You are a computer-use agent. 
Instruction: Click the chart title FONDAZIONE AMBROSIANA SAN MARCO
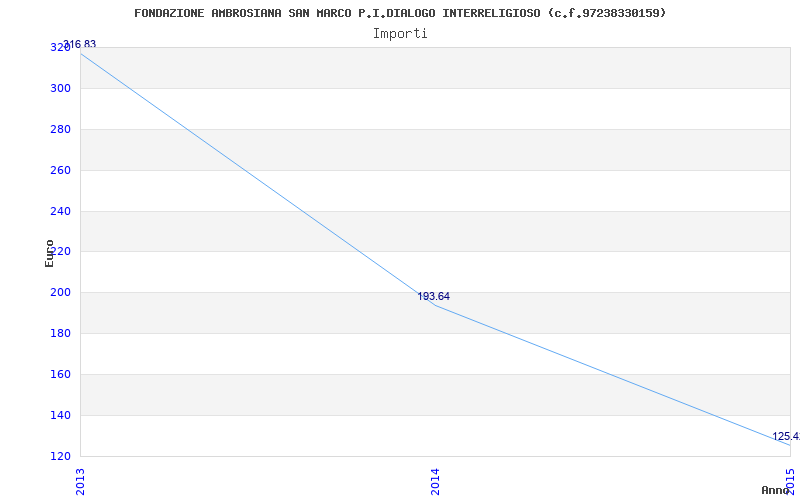(x=400, y=13)
